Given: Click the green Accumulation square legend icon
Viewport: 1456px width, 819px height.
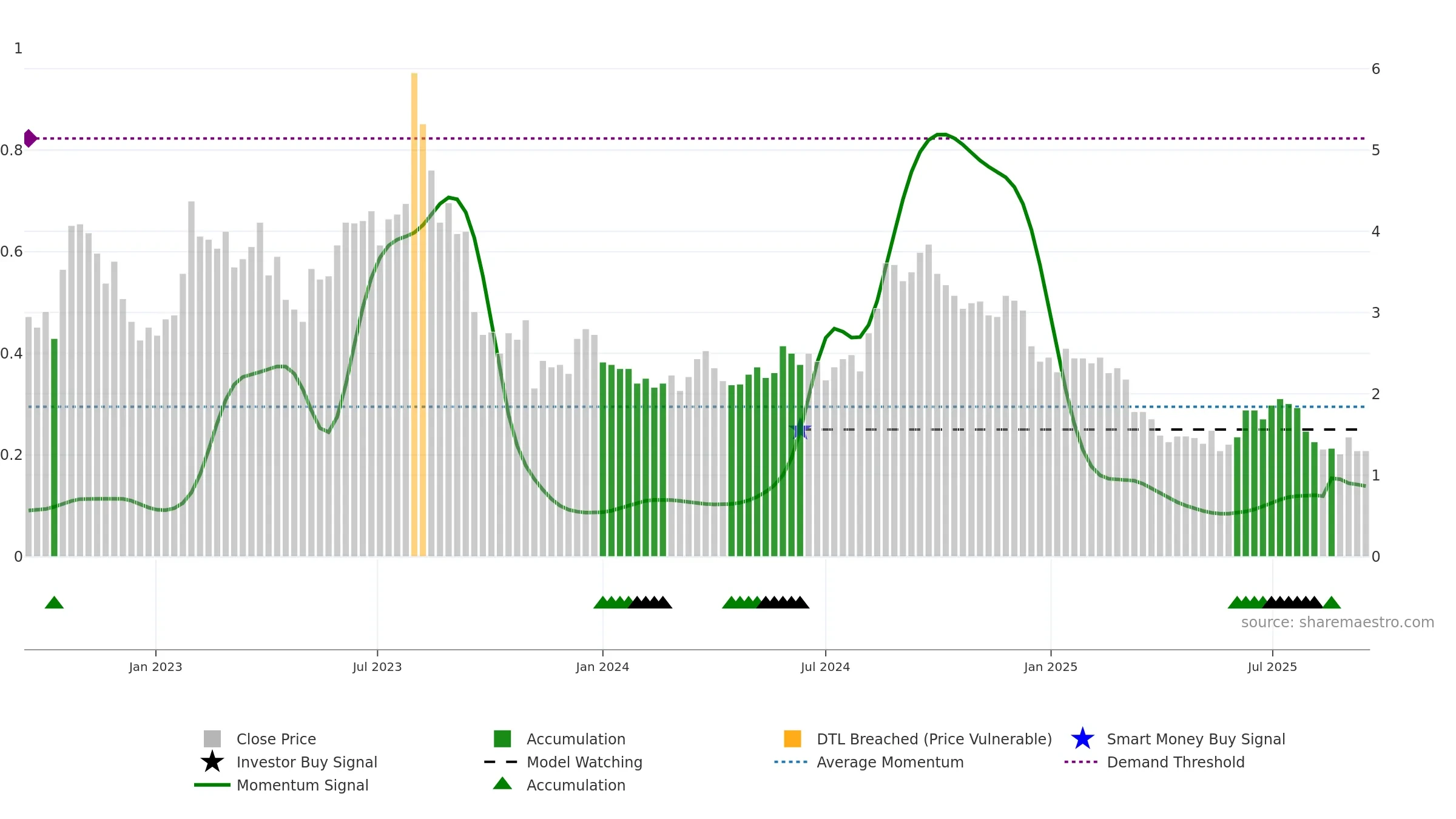Looking at the screenshot, I should coord(502,739).
